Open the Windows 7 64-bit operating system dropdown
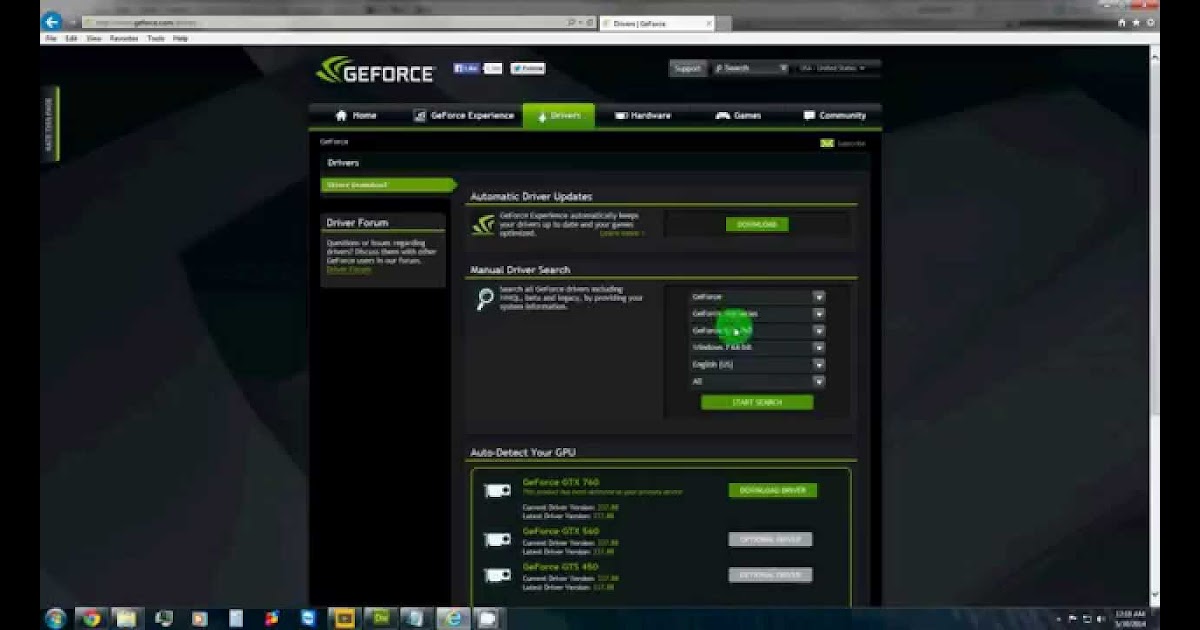This screenshot has width=1200, height=630. [x=757, y=348]
